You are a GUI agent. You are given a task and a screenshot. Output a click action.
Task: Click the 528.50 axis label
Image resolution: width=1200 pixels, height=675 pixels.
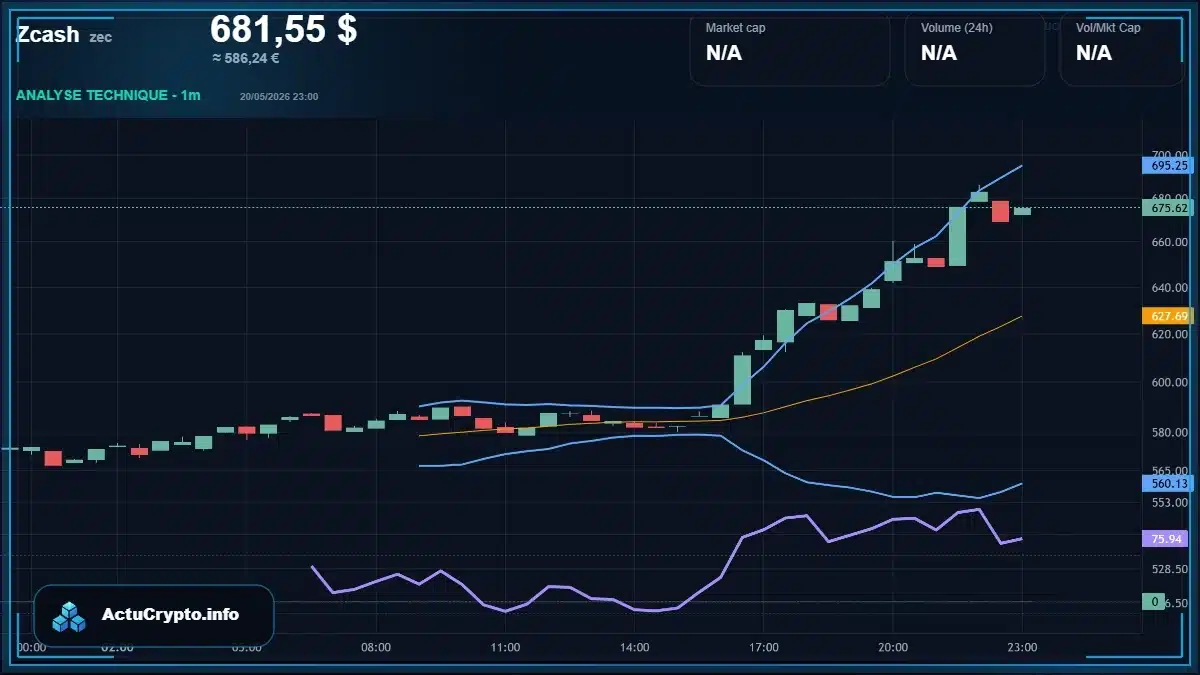click(1169, 569)
